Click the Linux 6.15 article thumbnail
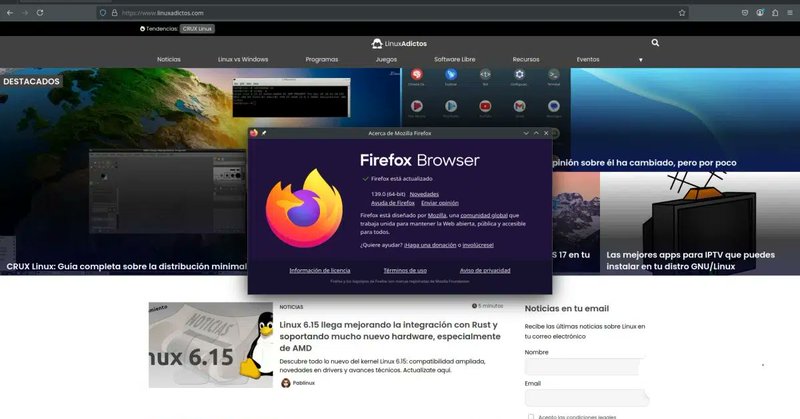 pyautogui.click(x=211, y=345)
